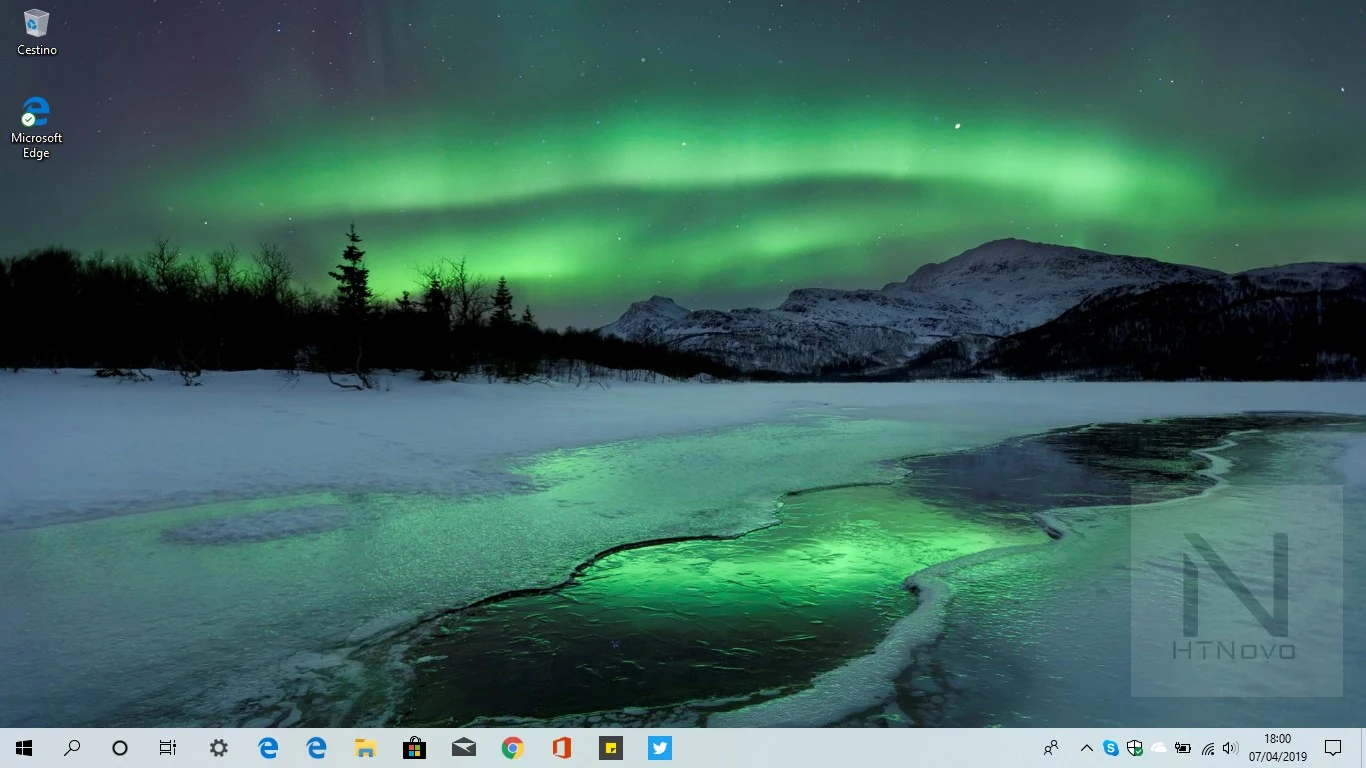Open the volume speaker tray icon
The image size is (1366, 768).
coord(1231,748)
